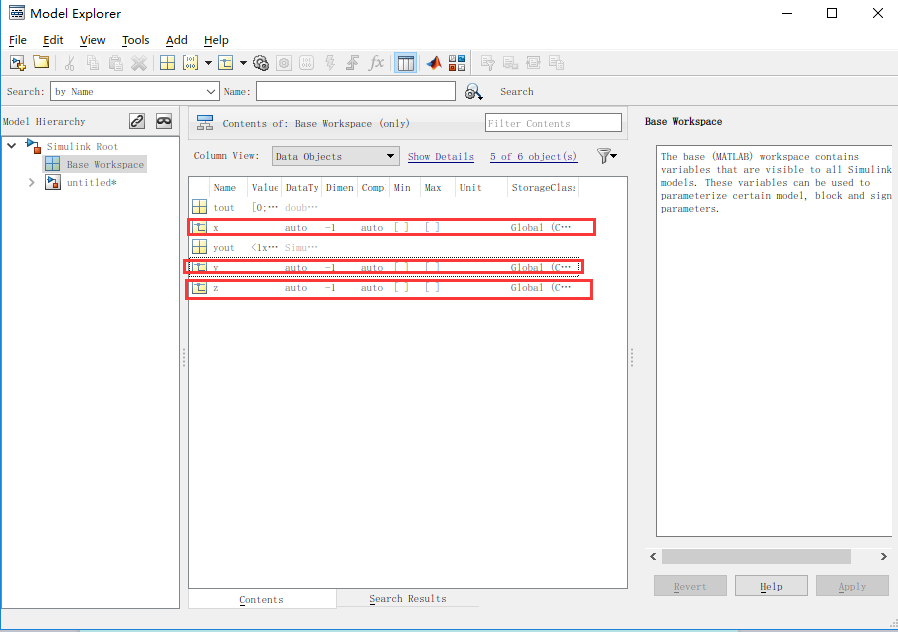The width and height of the screenshot is (898, 632).
Task: Click the Delete X toolbar icon
Action: (139, 63)
